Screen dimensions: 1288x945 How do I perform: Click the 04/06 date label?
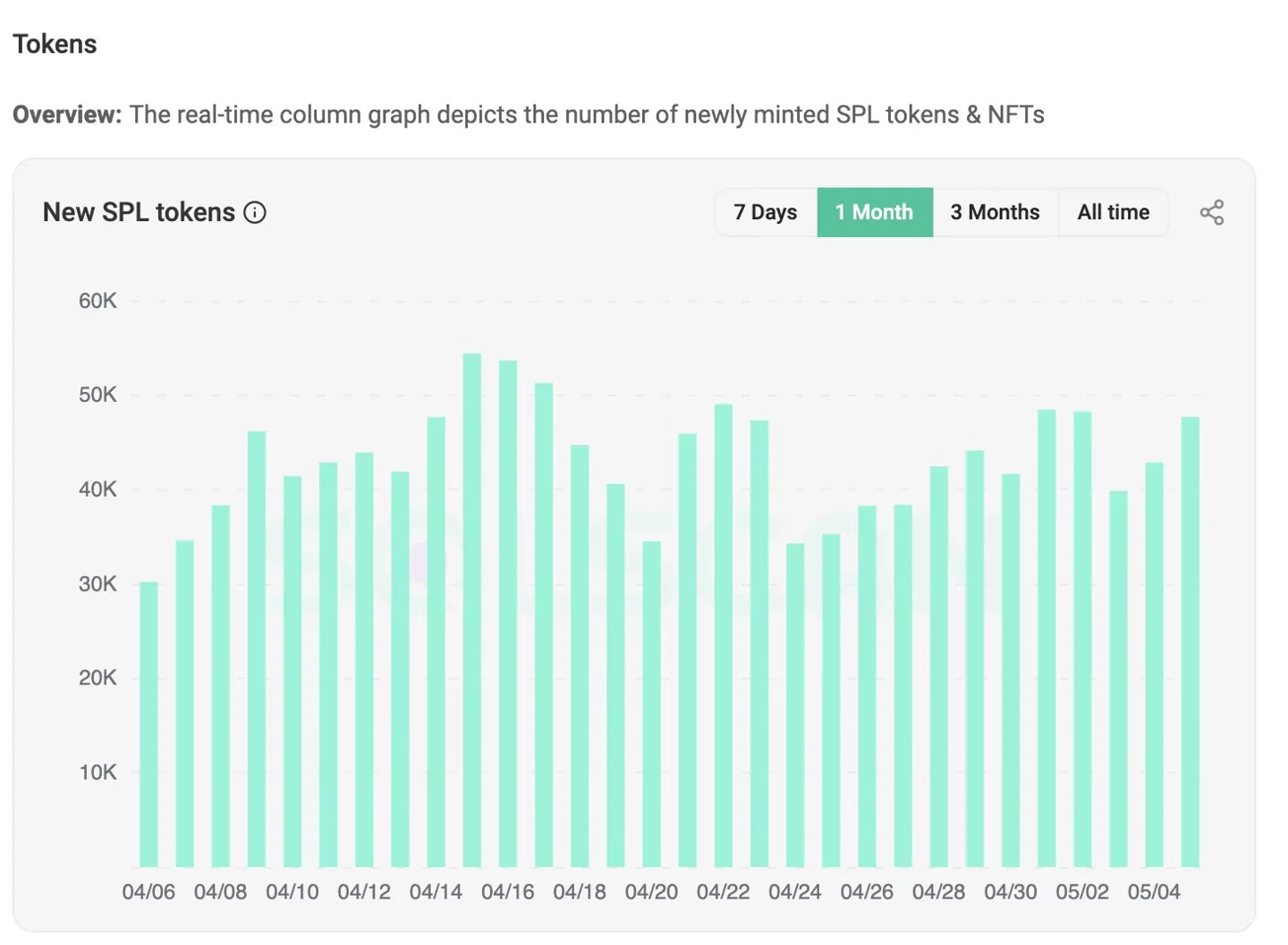pos(148,892)
